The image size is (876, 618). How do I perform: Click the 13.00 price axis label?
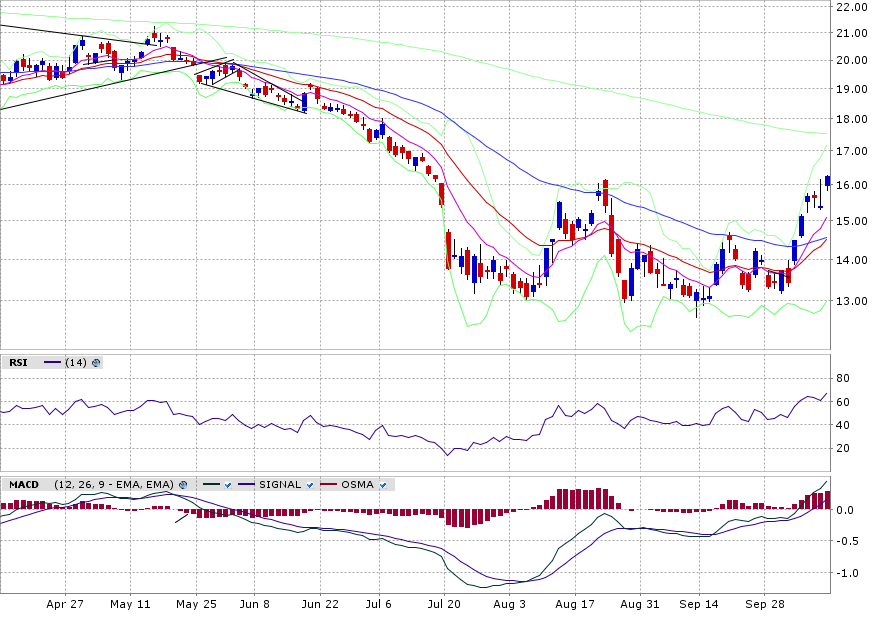[852, 301]
